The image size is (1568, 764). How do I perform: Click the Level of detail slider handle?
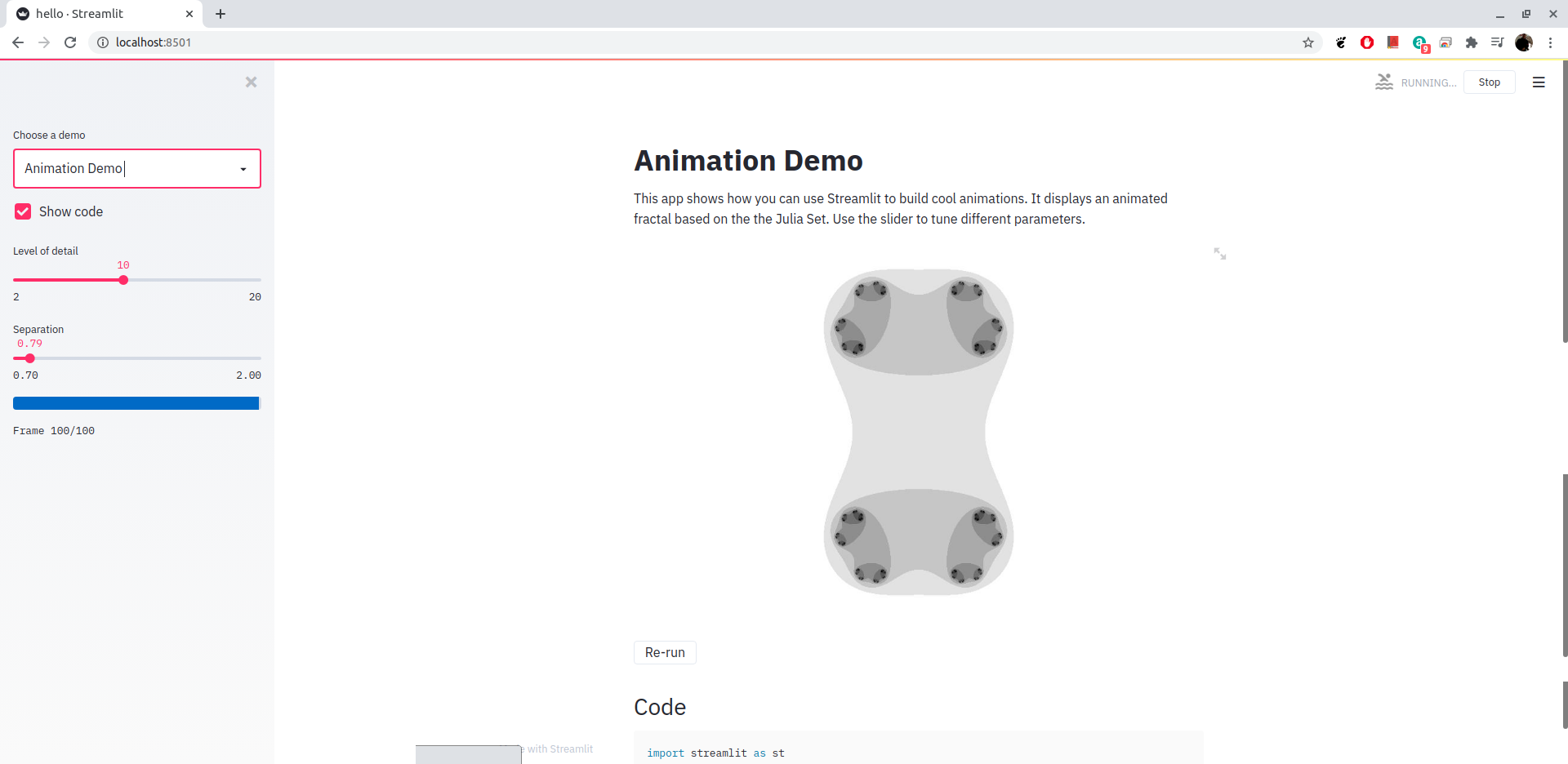123,280
